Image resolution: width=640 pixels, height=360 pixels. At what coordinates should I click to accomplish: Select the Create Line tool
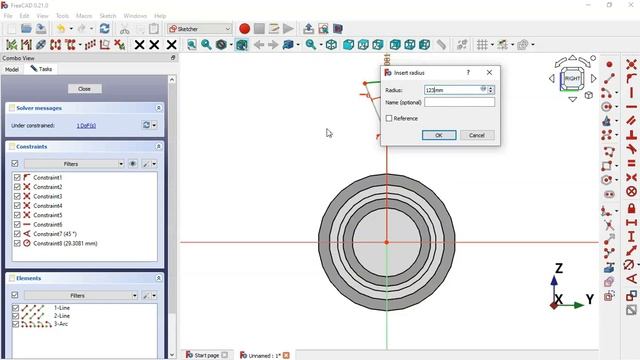pyautogui.click(x=609, y=78)
